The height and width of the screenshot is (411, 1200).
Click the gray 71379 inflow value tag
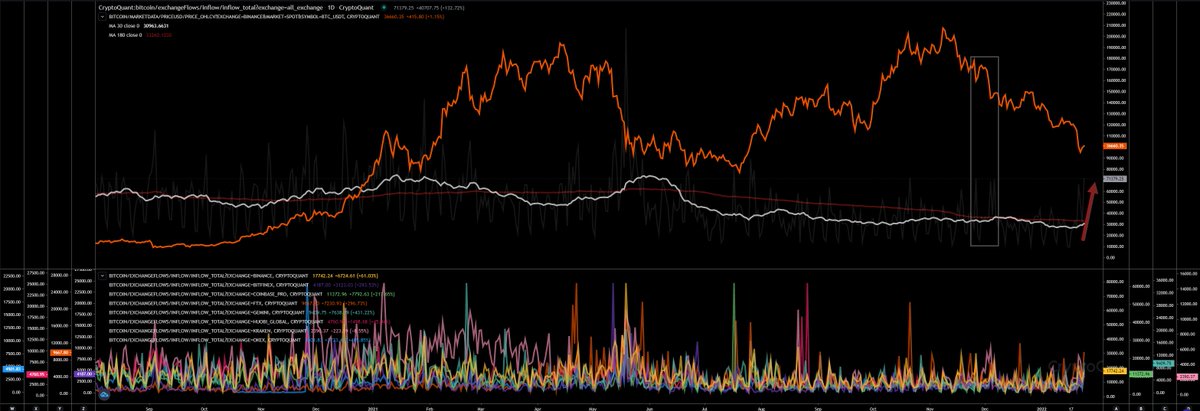(1115, 179)
